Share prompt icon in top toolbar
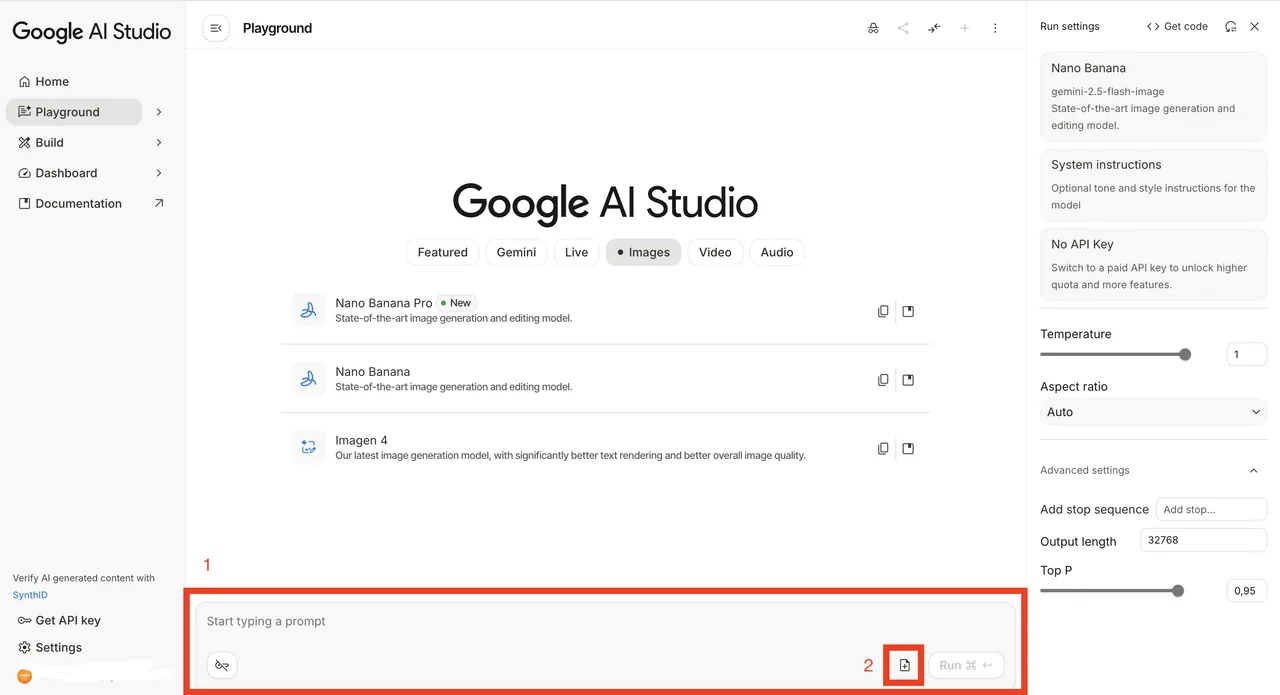The height and width of the screenshot is (695, 1280). [x=903, y=28]
